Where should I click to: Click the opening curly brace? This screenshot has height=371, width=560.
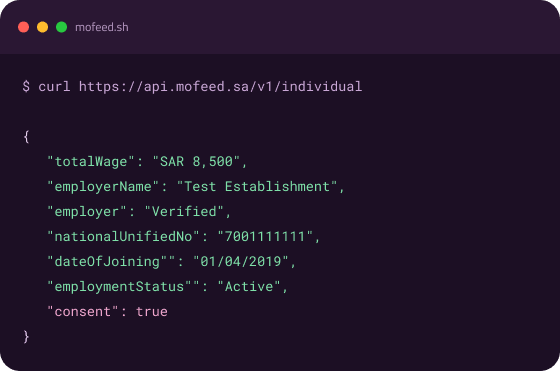(x=26, y=136)
